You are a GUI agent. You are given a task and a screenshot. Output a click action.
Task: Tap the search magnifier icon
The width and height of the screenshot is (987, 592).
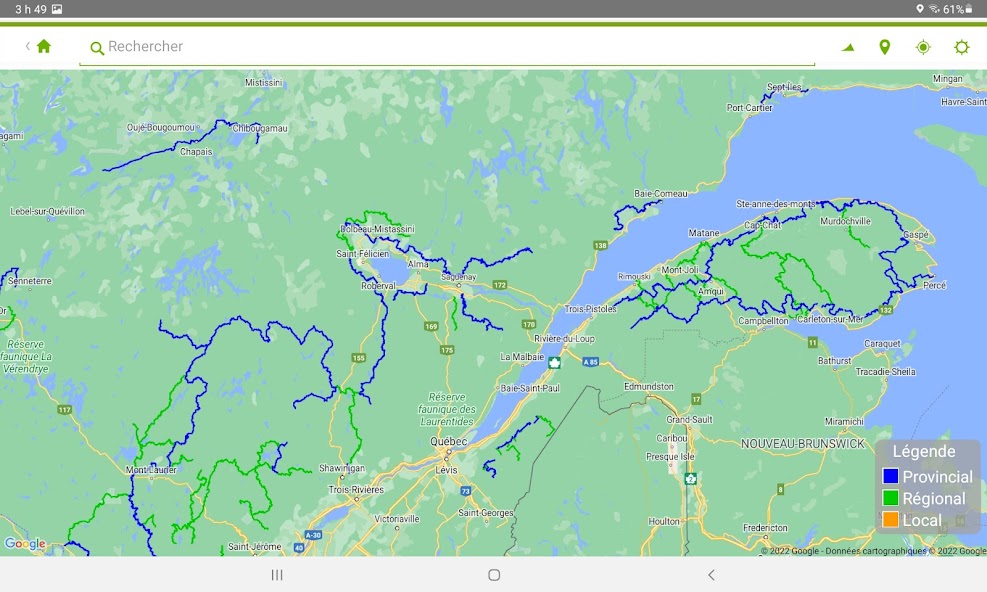(97, 48)
